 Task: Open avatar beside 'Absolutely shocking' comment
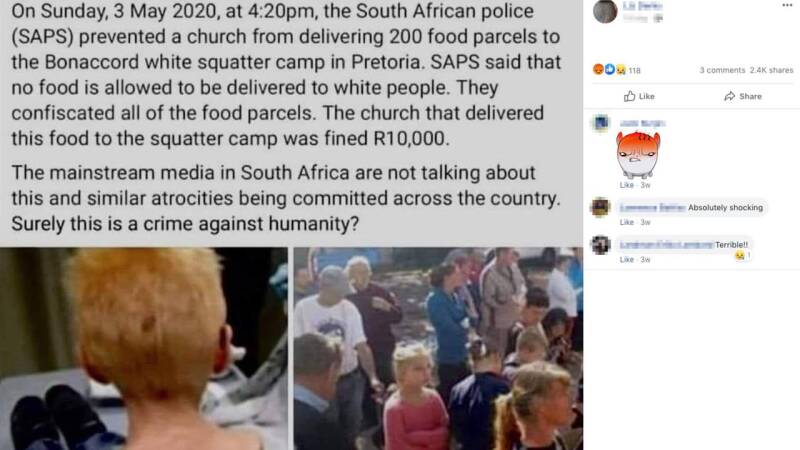[x=601, y=208]
